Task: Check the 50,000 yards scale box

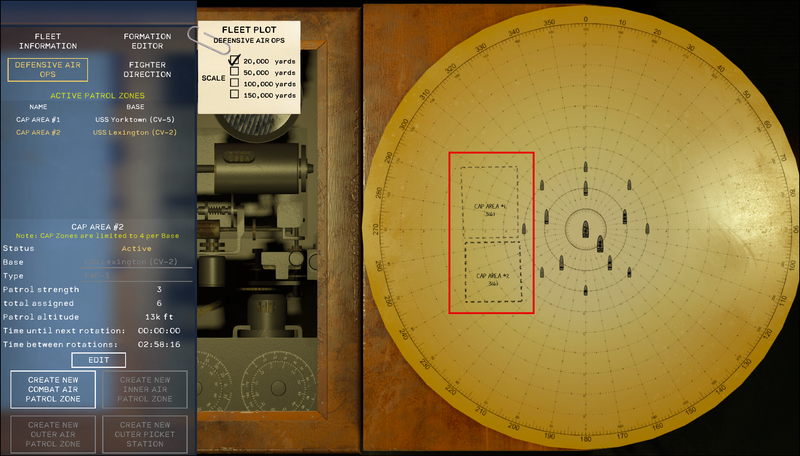Action: tap(234, 72)
